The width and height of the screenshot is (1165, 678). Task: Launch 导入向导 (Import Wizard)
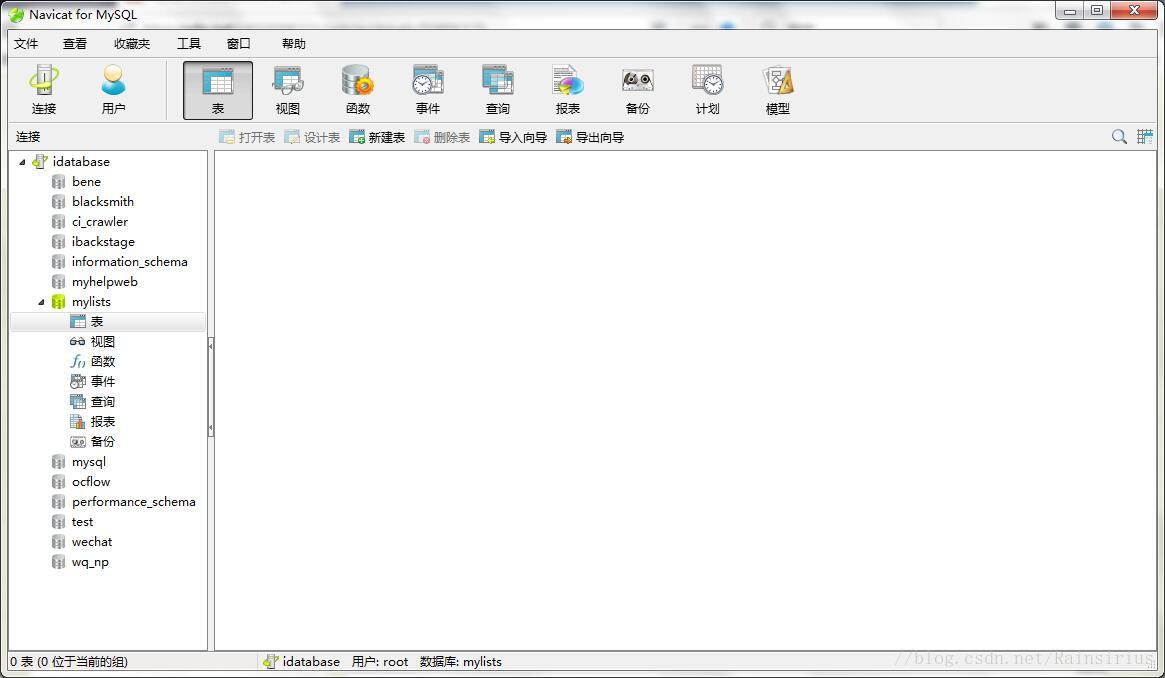[513, 137]
